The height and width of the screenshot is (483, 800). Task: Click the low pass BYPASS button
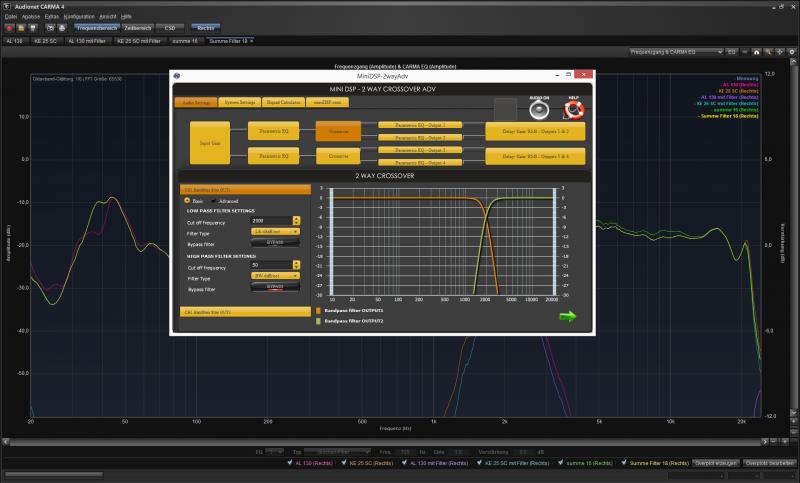tap(275, 242)
